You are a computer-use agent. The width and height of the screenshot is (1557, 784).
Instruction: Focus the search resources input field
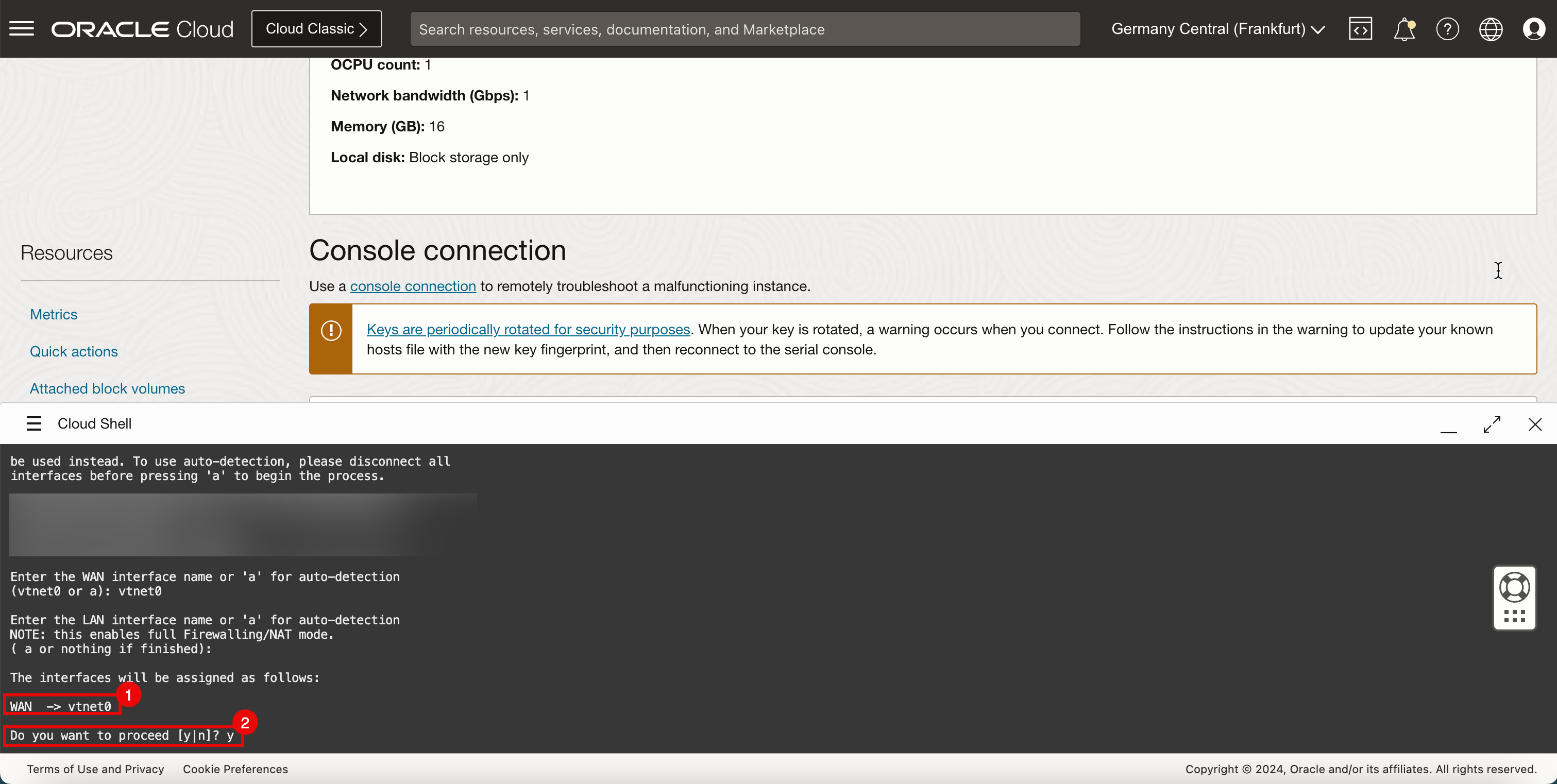tap(744, 29)
